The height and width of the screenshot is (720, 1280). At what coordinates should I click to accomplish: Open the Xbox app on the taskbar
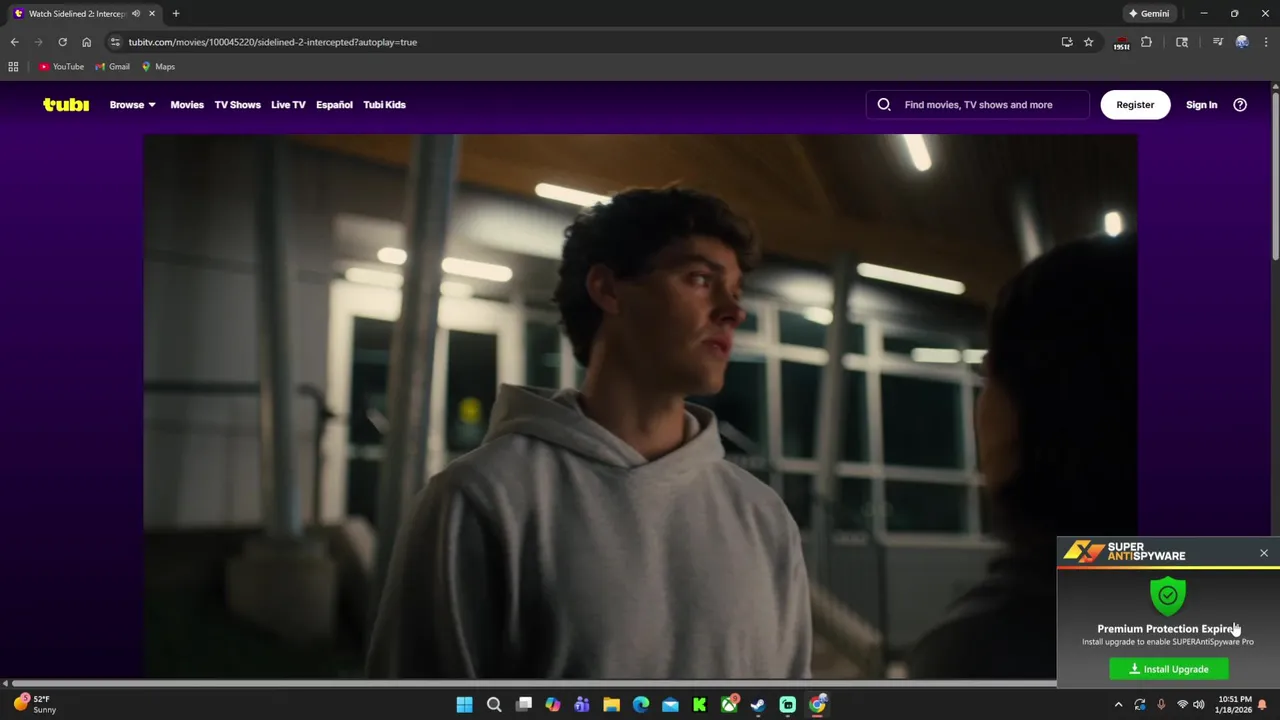pos(729,705)
